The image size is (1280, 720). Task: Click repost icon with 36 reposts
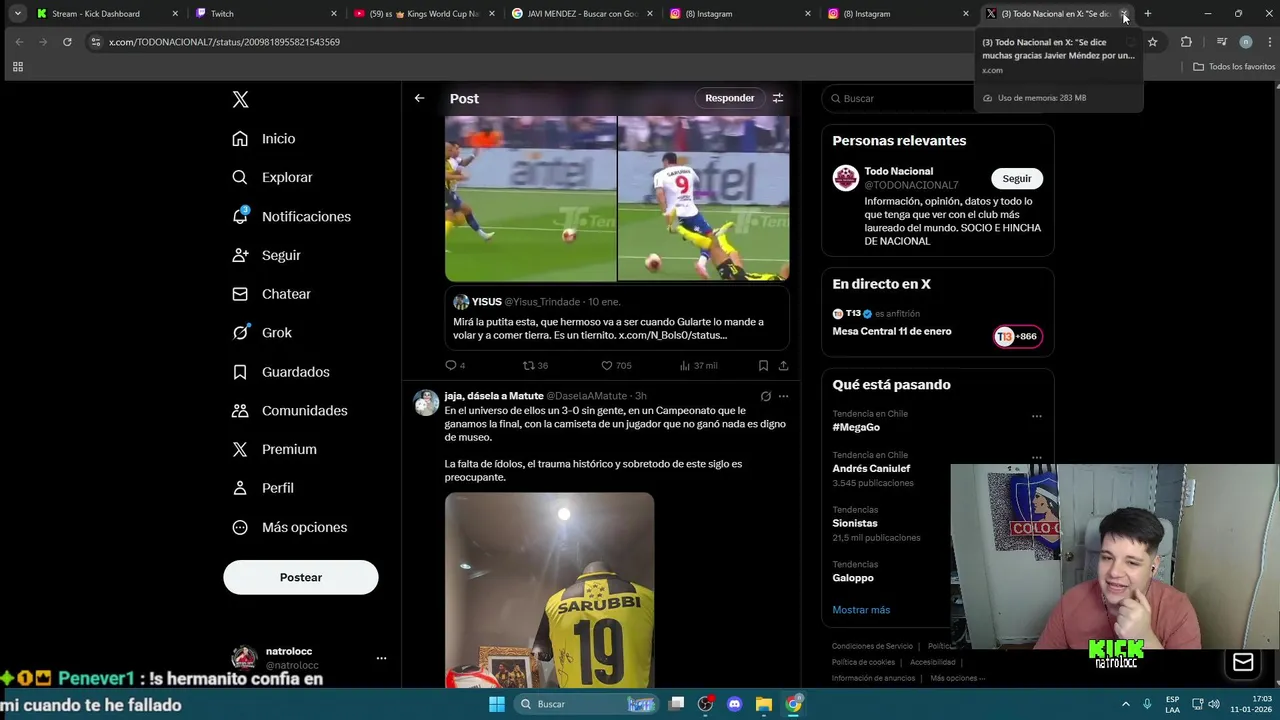click(529, 366)
